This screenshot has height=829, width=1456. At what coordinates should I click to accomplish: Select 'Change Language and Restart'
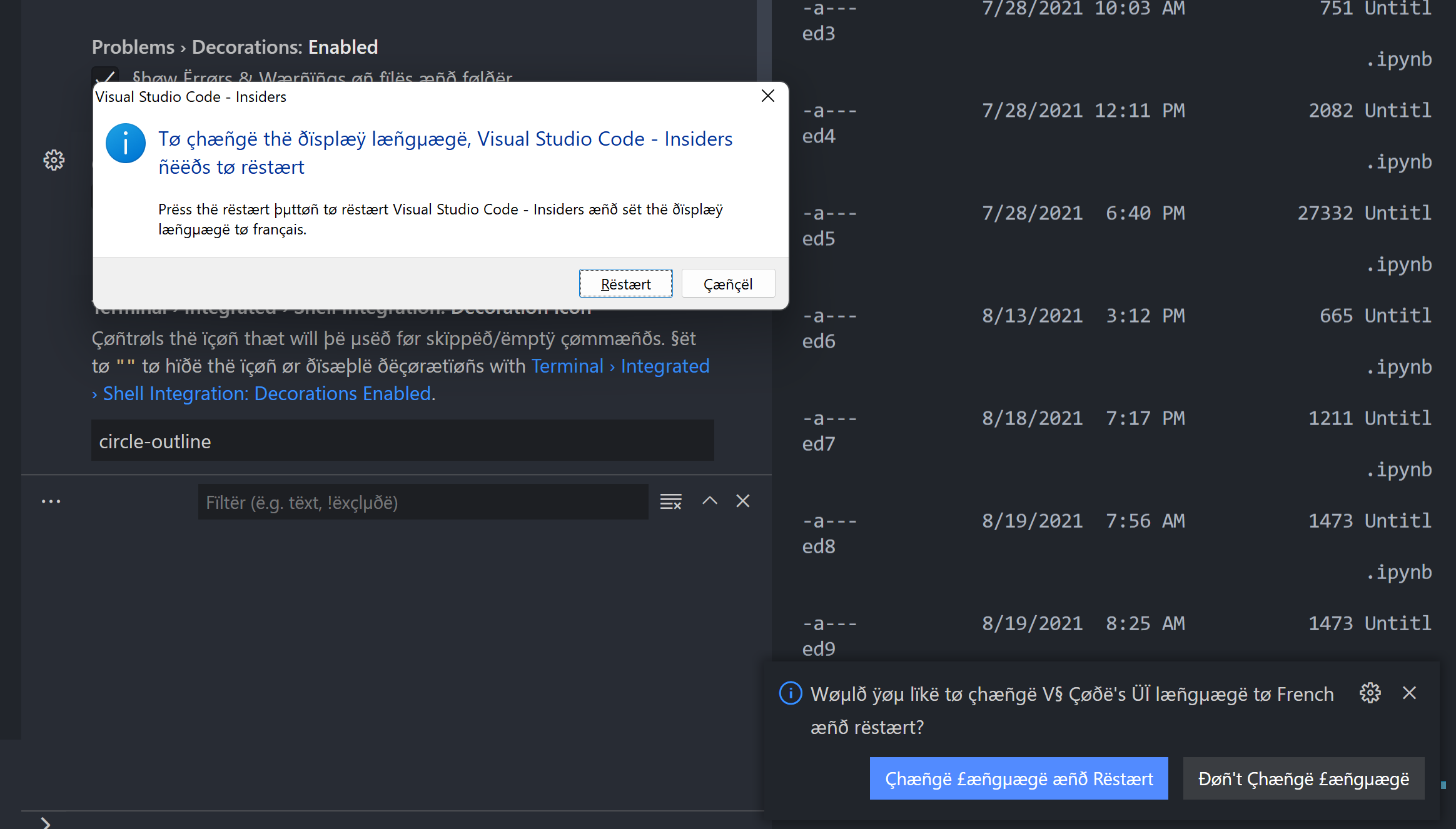click(1018, 778)
